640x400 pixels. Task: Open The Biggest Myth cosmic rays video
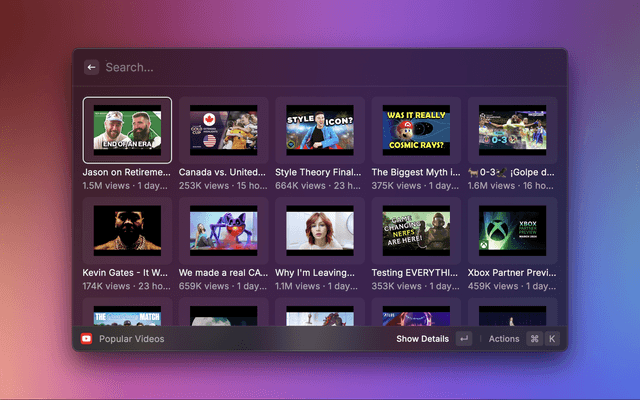(x=415, y=130)
